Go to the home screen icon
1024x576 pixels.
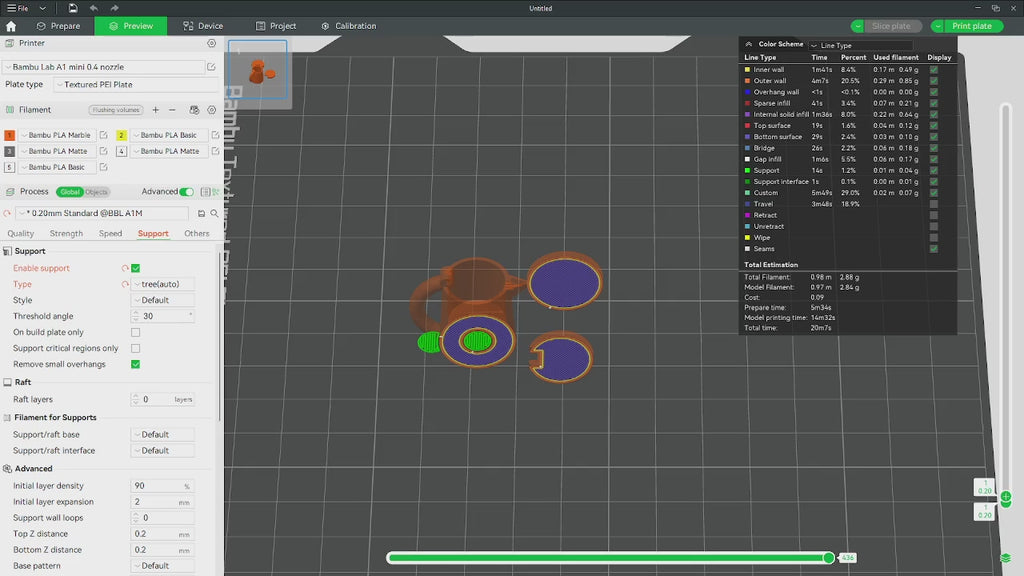11,26
